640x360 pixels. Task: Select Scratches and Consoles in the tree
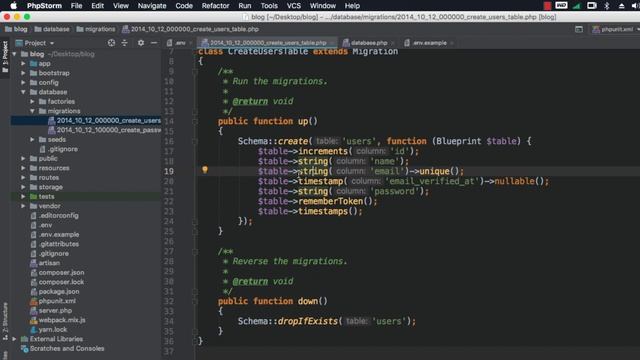[x=62, y=349]
